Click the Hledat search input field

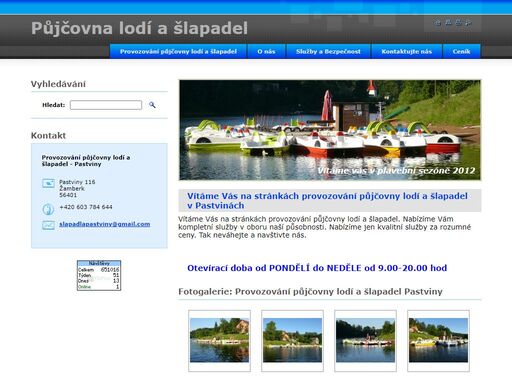coord(106,105)
